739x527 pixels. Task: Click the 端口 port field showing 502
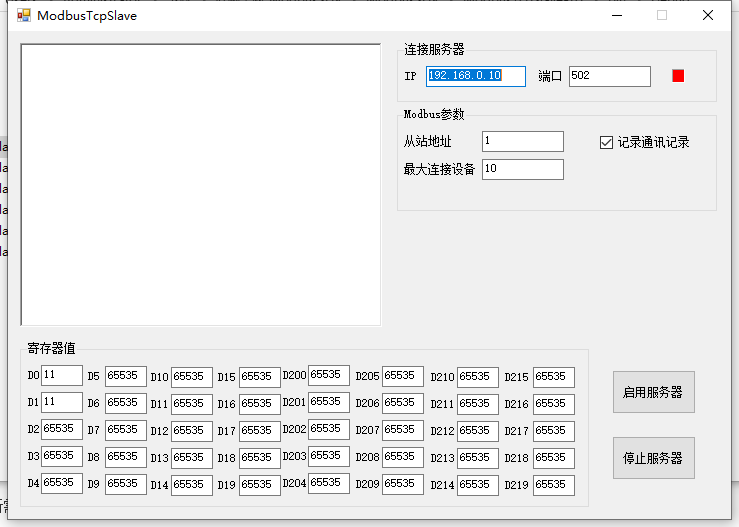coord(609,76)
